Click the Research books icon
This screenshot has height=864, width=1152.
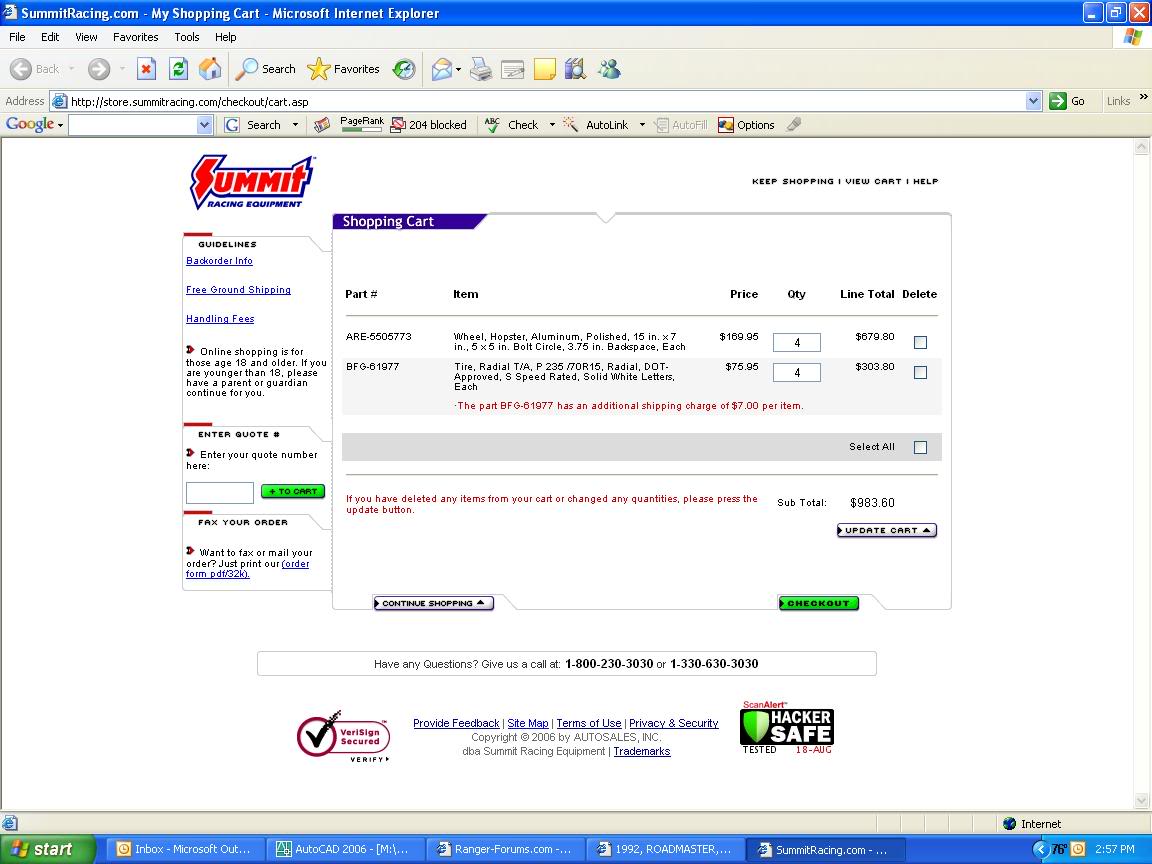point(575,69)
